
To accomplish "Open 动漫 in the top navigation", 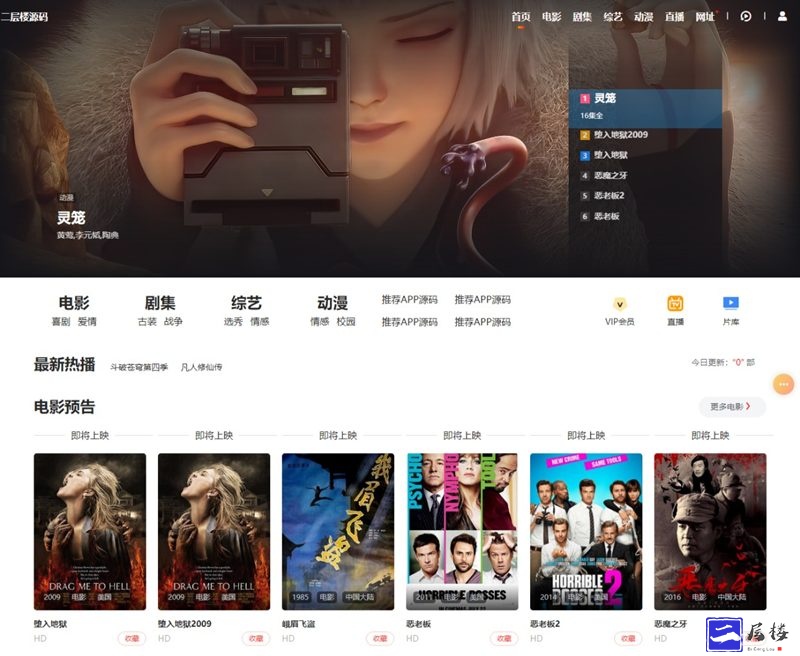I will coord(643,17).
